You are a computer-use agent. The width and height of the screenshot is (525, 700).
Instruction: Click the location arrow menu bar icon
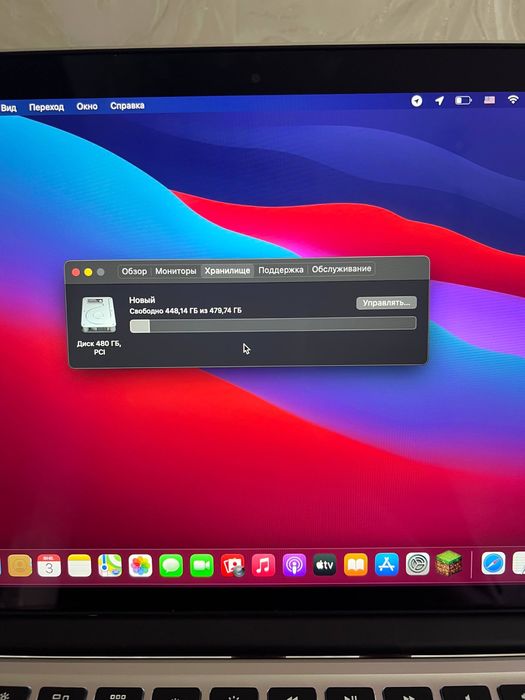coord(440,101)
